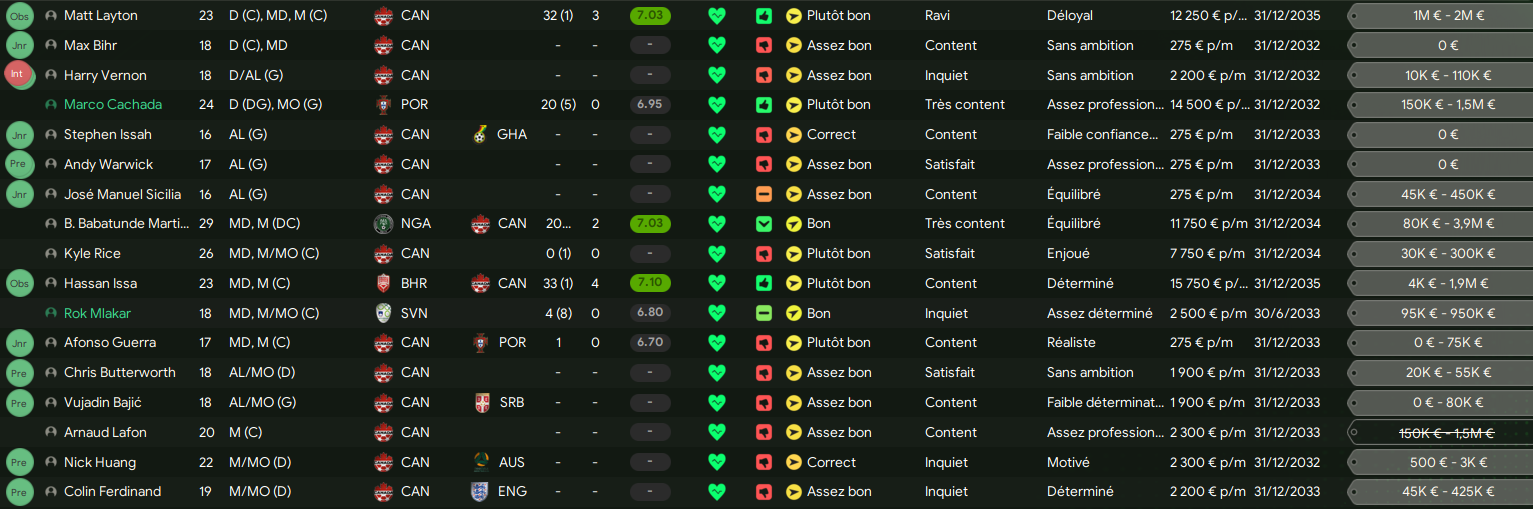1533x509 pixels.
Task: Open Rok Mlakar's player profile
Action: tap(97, 313)
